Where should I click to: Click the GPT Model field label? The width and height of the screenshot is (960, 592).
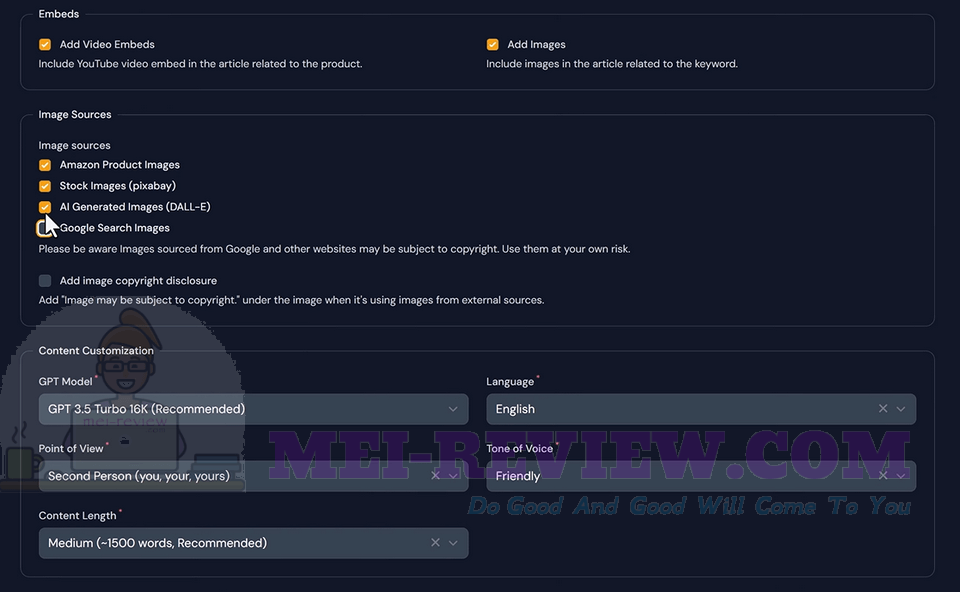click(66, 381)
